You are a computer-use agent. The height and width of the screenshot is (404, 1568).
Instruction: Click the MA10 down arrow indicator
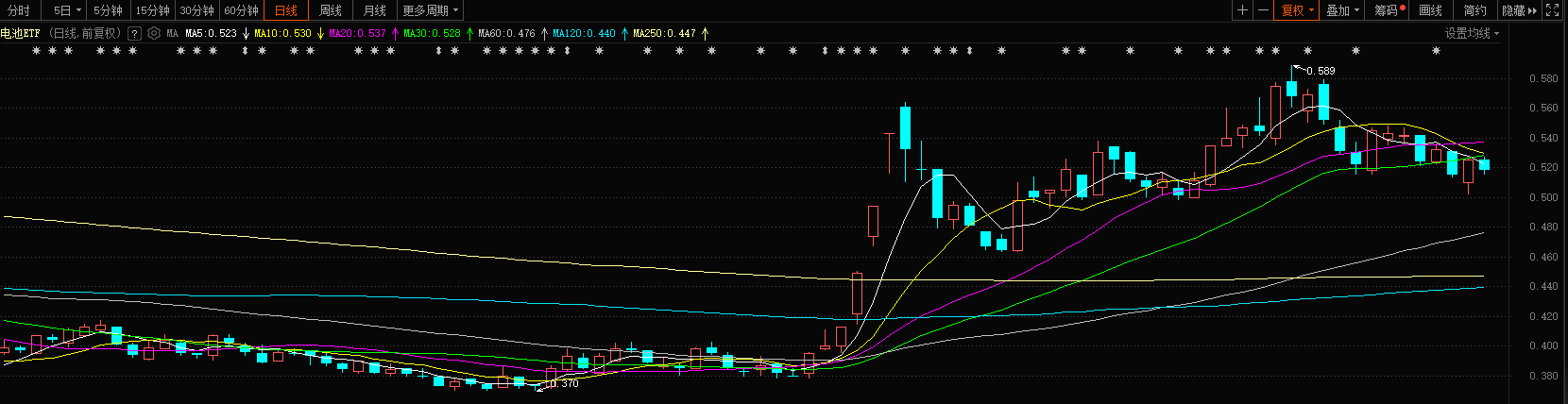point(320,33)
